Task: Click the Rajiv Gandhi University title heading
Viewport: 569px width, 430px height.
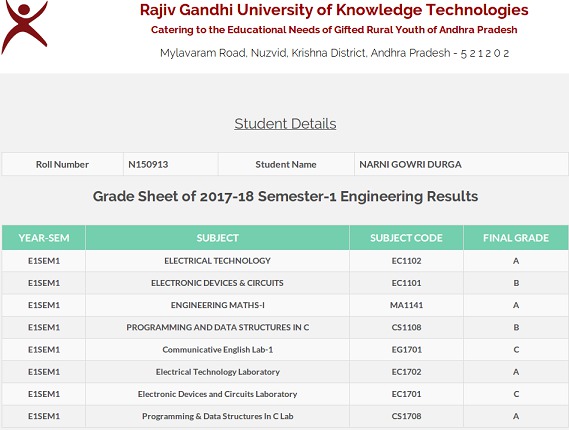Action: (x=334, y=10)
